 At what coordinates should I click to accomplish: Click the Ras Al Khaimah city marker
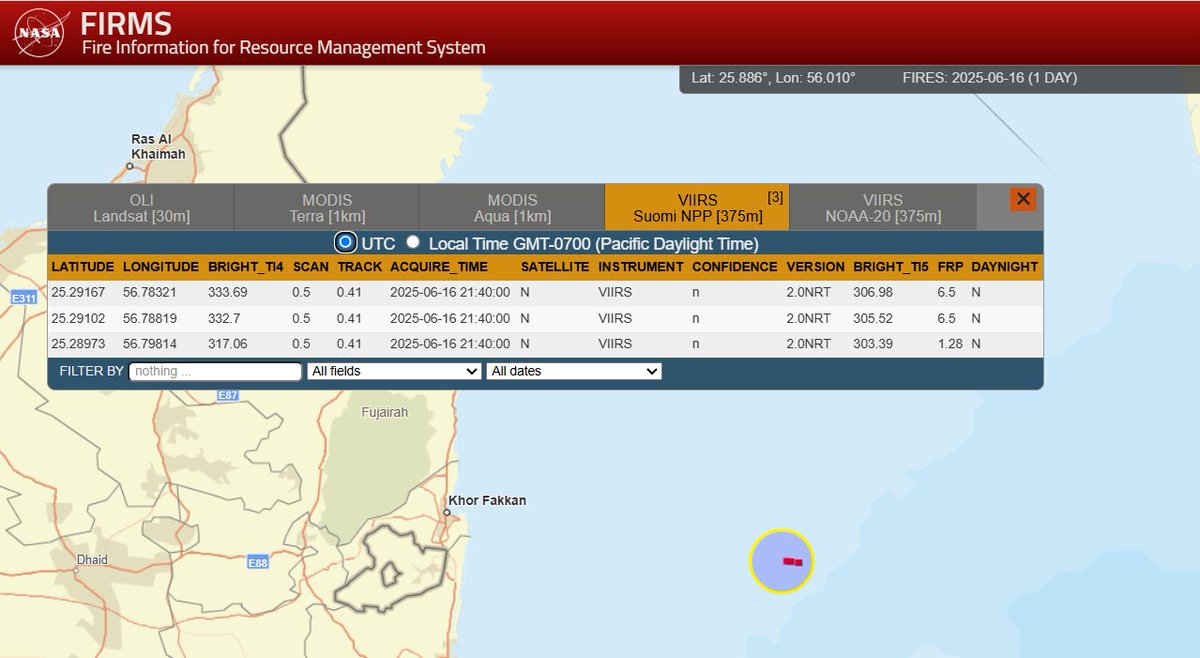click(x=130, y=166)
